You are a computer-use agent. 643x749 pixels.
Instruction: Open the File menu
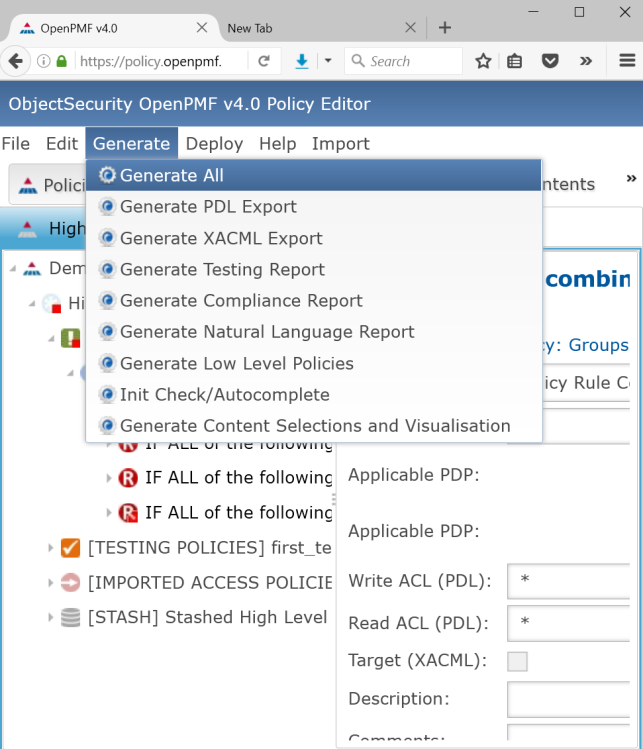coord(16,144)
